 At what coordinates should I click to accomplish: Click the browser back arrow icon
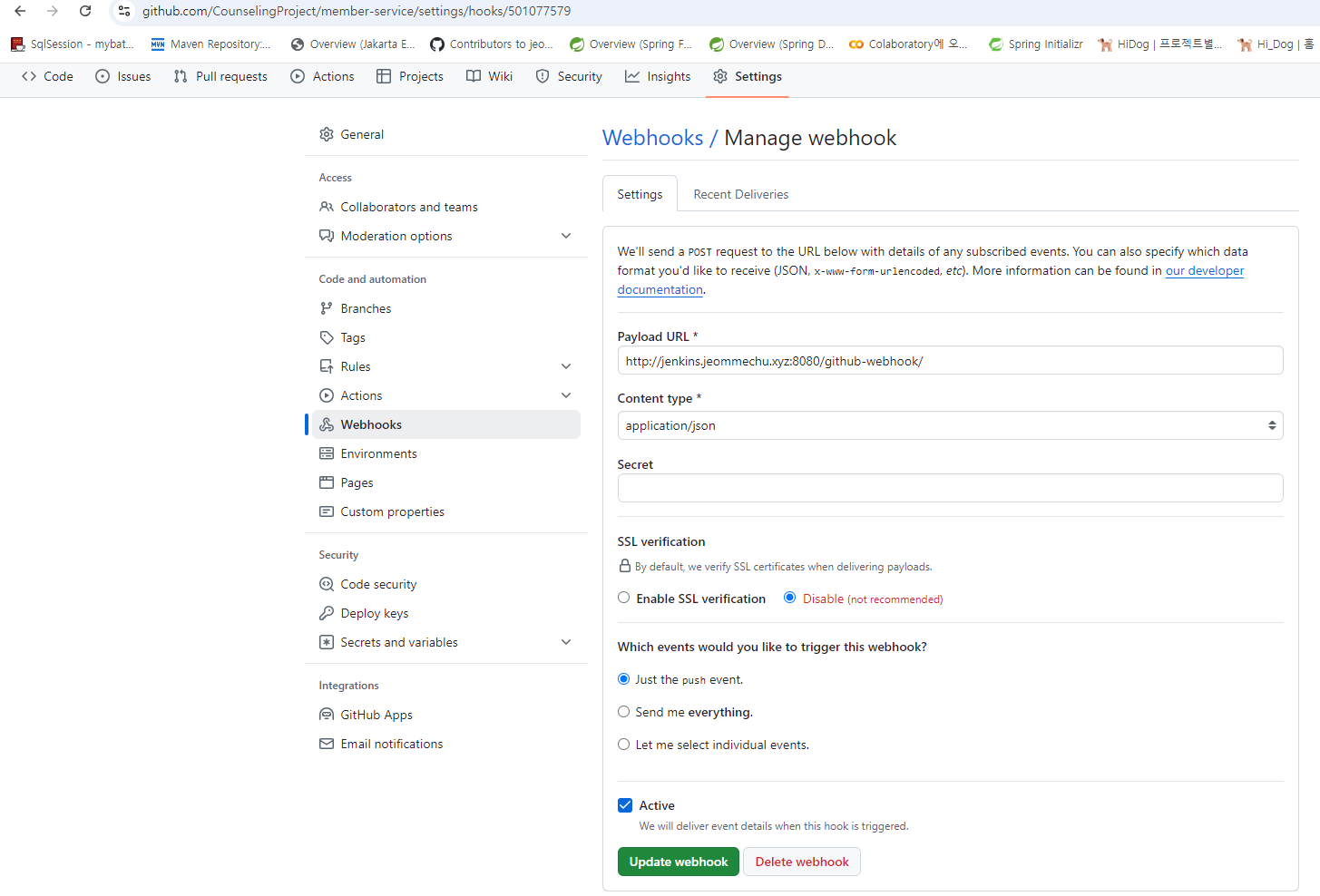[x=20, y=11]
